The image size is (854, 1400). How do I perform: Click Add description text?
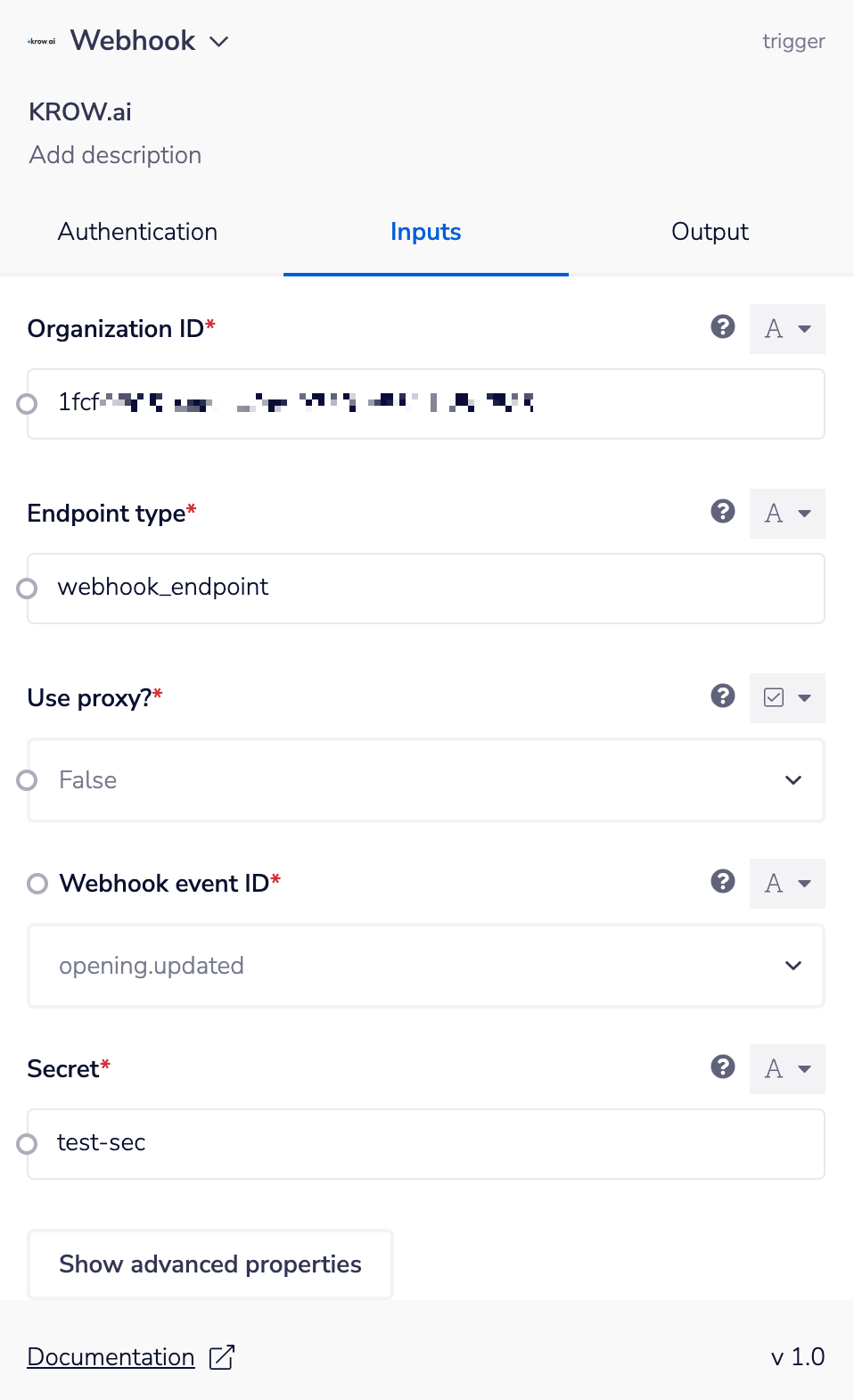[x=115, y=155]
